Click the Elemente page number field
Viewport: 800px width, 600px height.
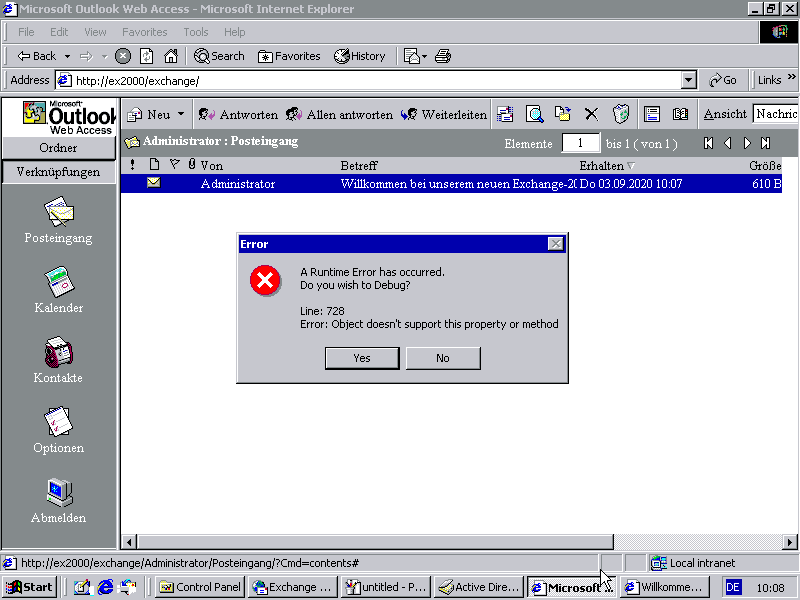(581, 143)
